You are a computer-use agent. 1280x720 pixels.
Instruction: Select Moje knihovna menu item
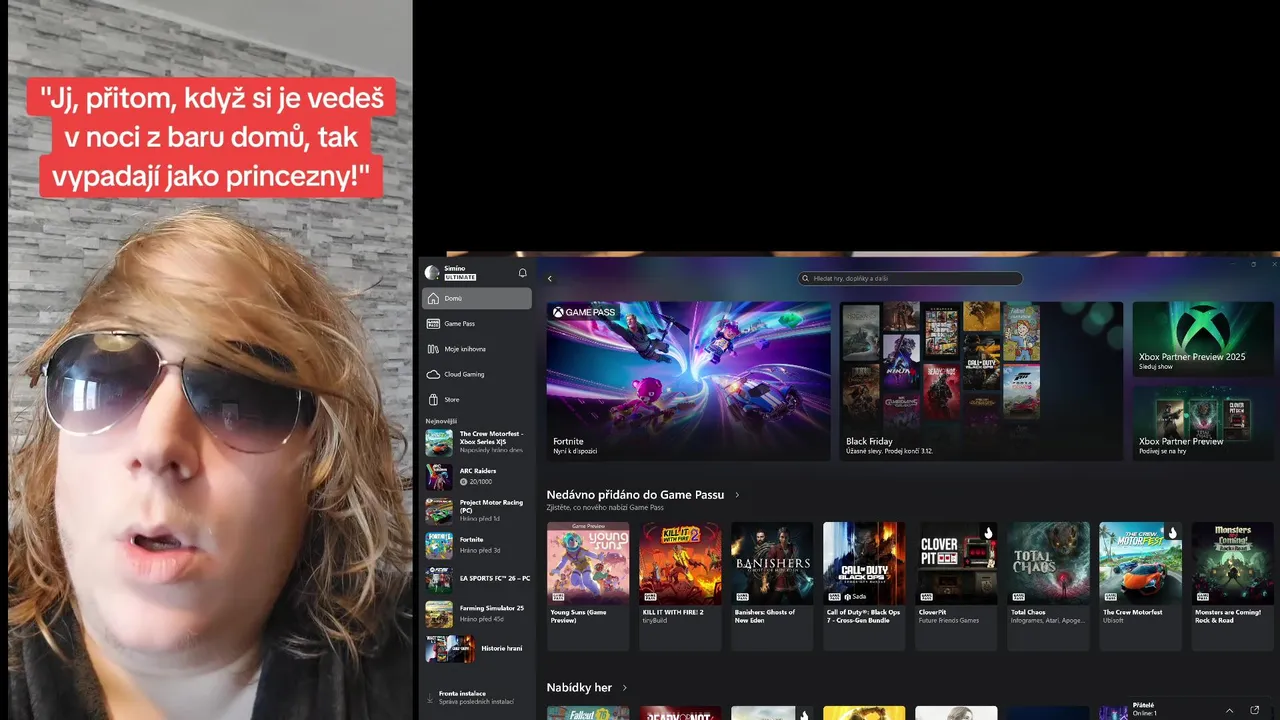point(477,349)
